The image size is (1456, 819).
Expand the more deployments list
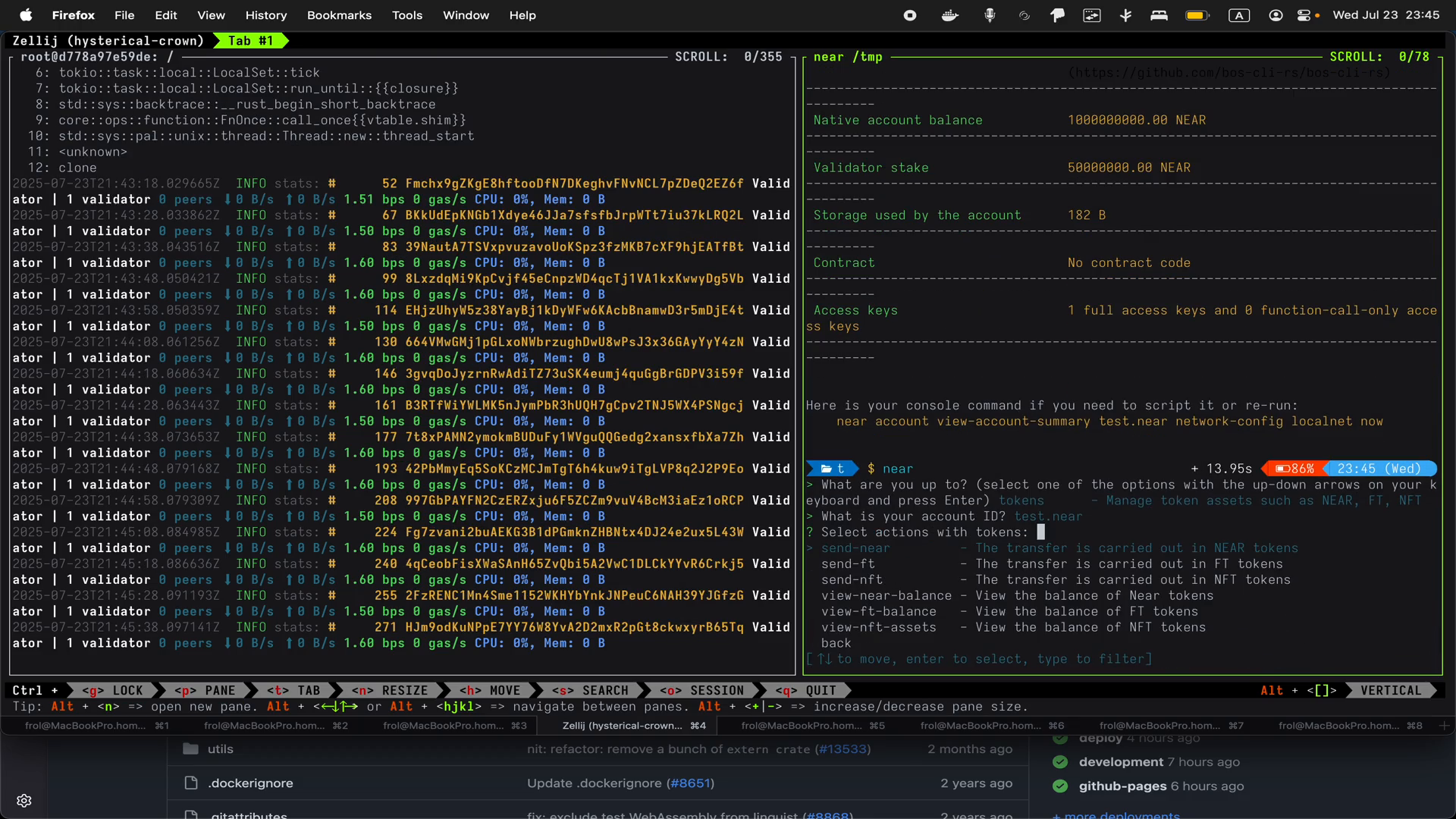[x=1115, y=814]
